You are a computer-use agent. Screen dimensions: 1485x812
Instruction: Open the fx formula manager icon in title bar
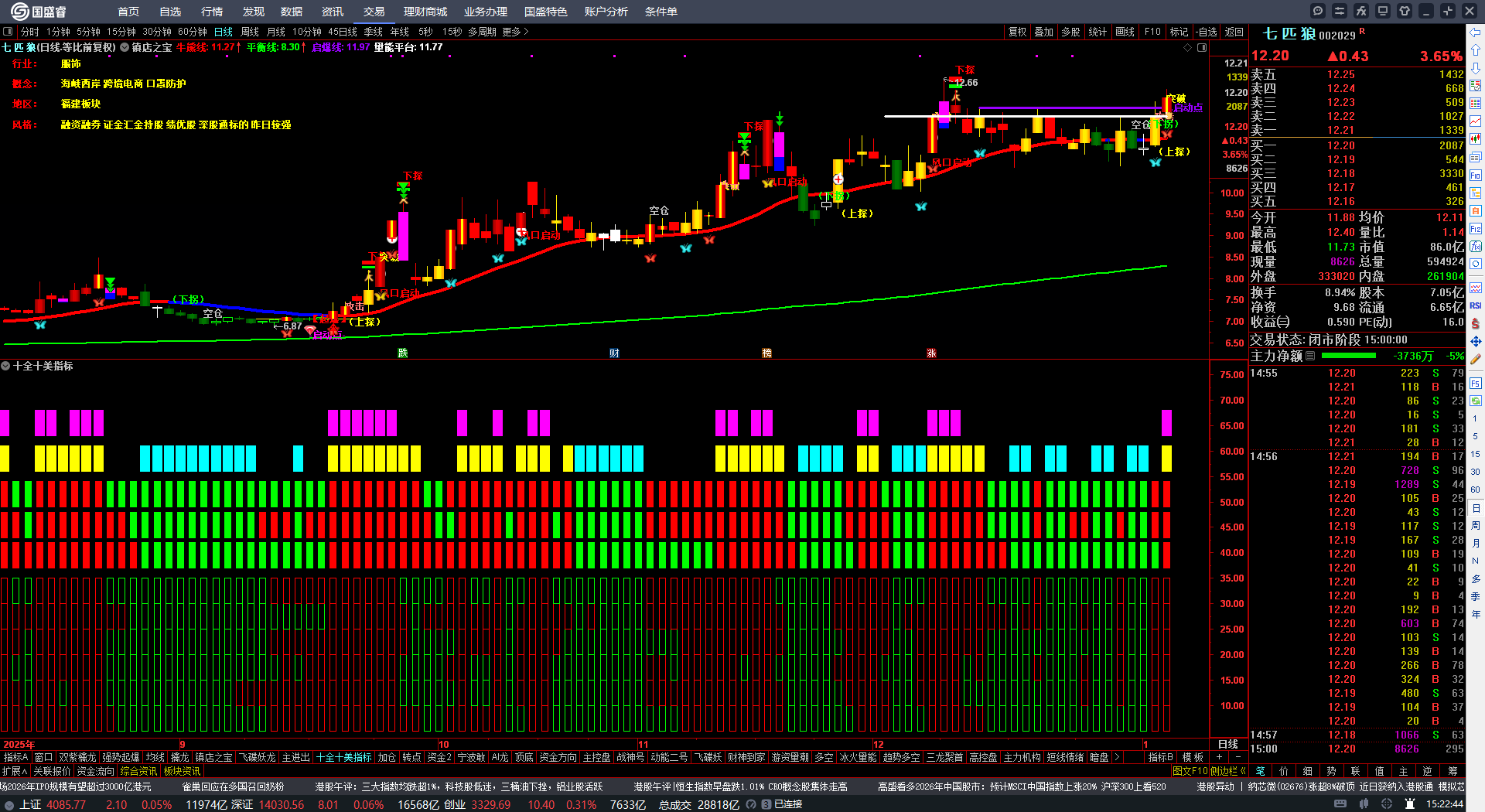[1361, 11]
